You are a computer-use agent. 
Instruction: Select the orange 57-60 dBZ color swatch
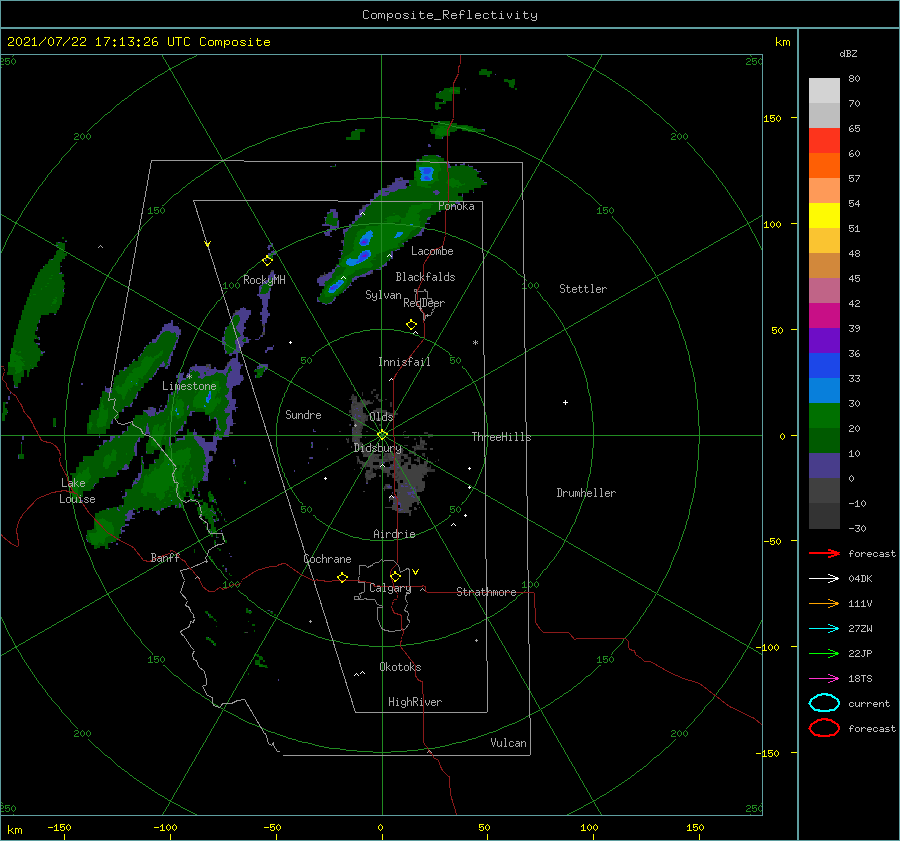coord(824,166)
